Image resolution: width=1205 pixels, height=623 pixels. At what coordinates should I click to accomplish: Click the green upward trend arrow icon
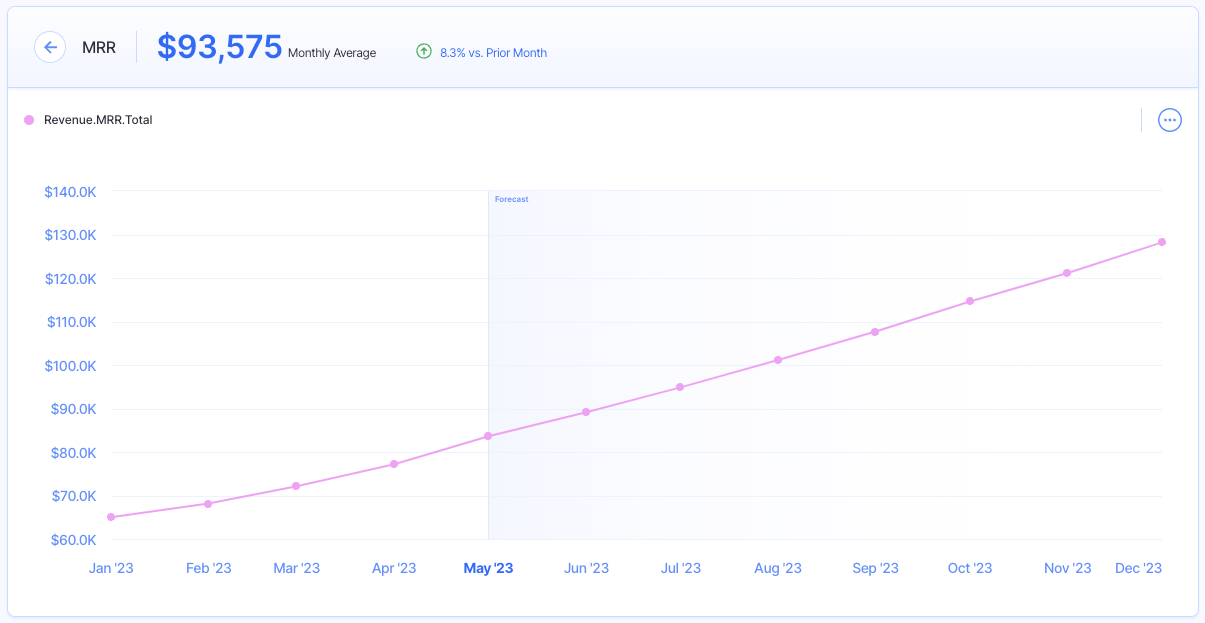(423, 52)
